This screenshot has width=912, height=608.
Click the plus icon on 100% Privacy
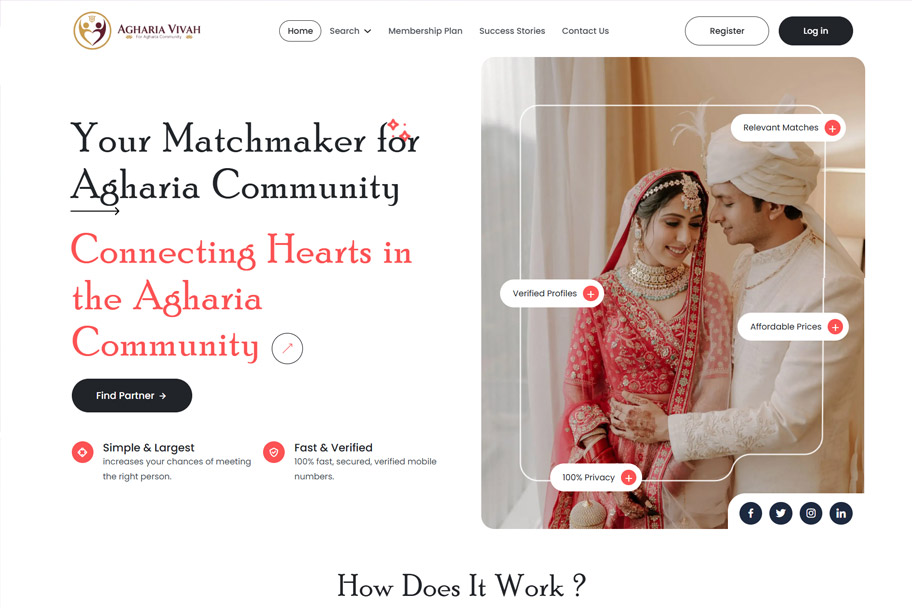coord(628,478)
